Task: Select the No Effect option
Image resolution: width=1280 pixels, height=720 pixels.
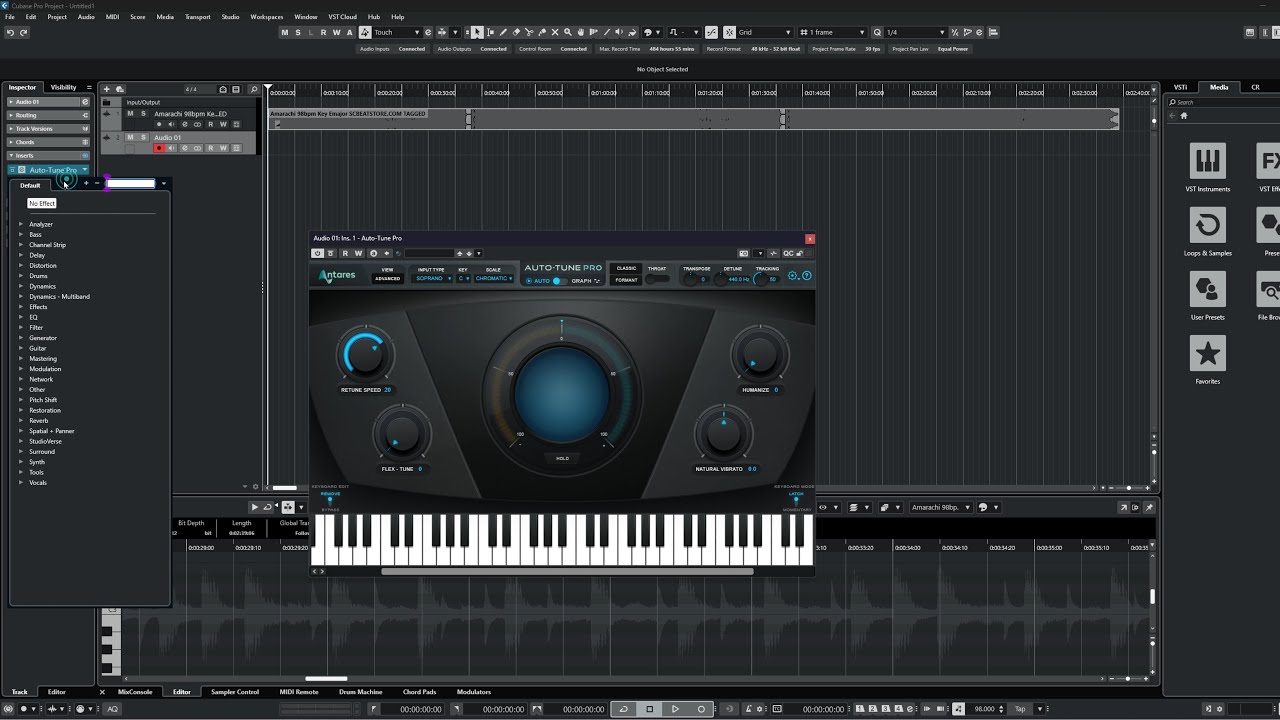Action: 42,203
